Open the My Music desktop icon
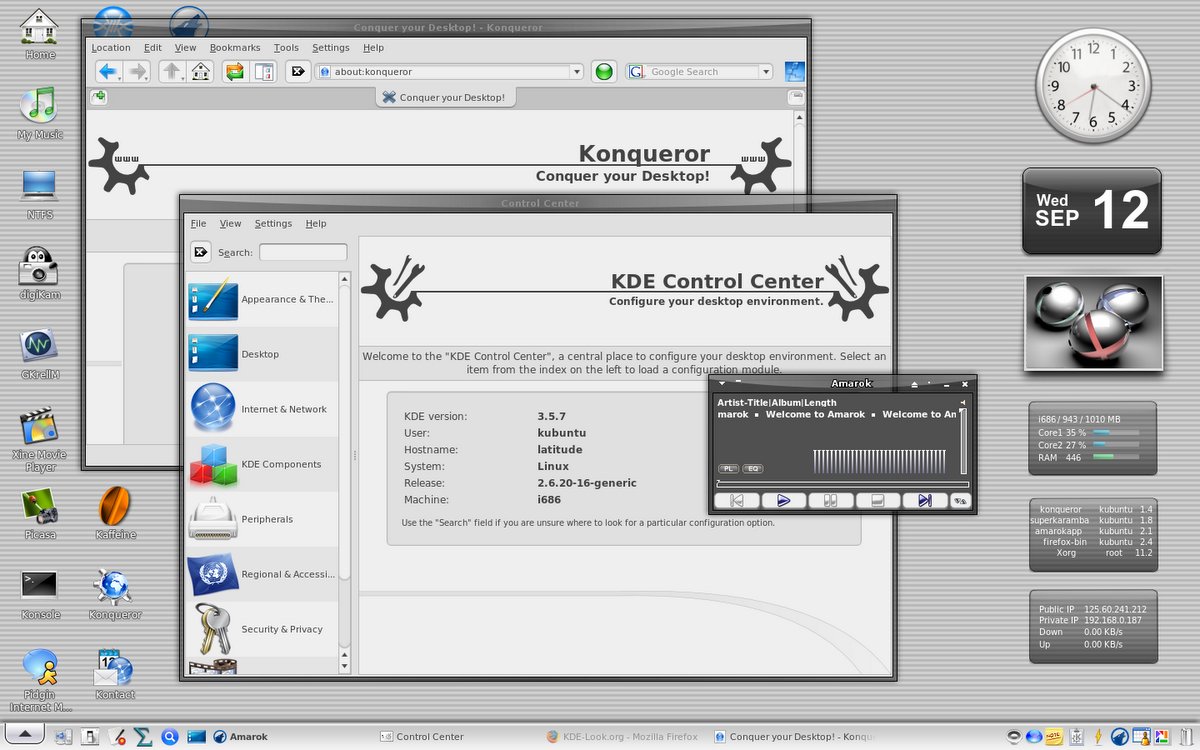The height and width of the screenshot is (750, 1200). coord(40,112)
